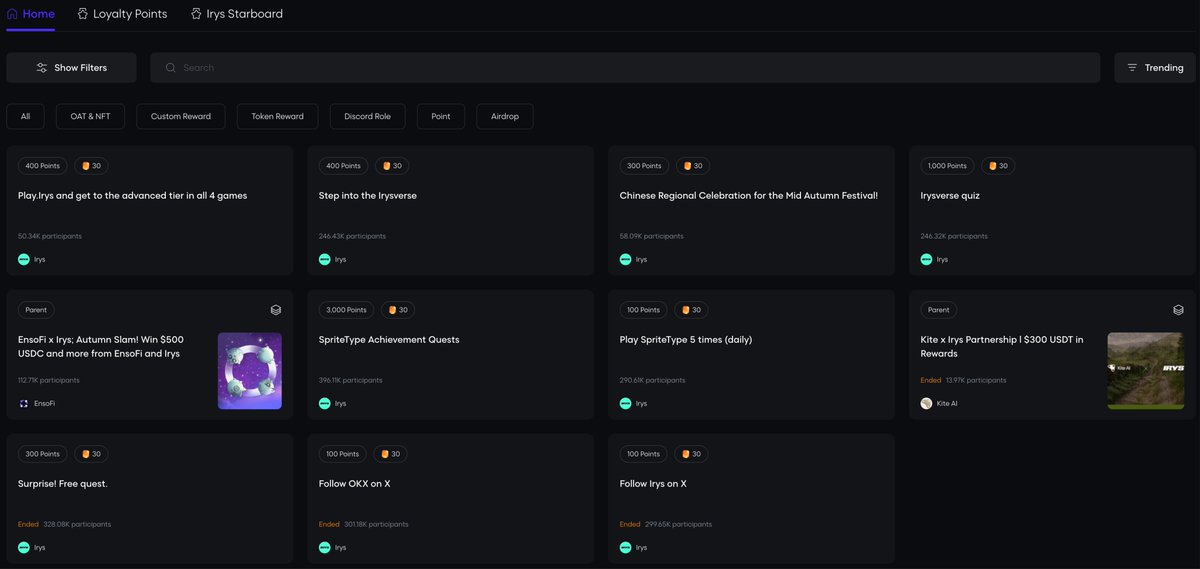1200x569 pixels.
Task: Click the sort lines icon beside Trending
Action: click(x=1132, y=68)
